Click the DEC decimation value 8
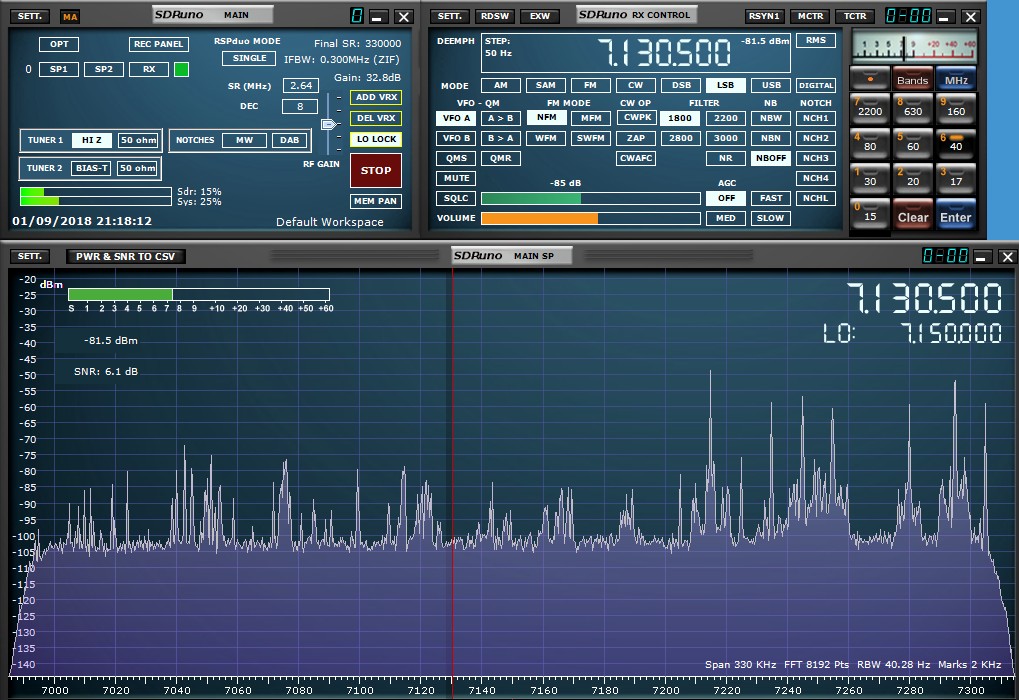 pyautogui.click(x=300, y=106)
